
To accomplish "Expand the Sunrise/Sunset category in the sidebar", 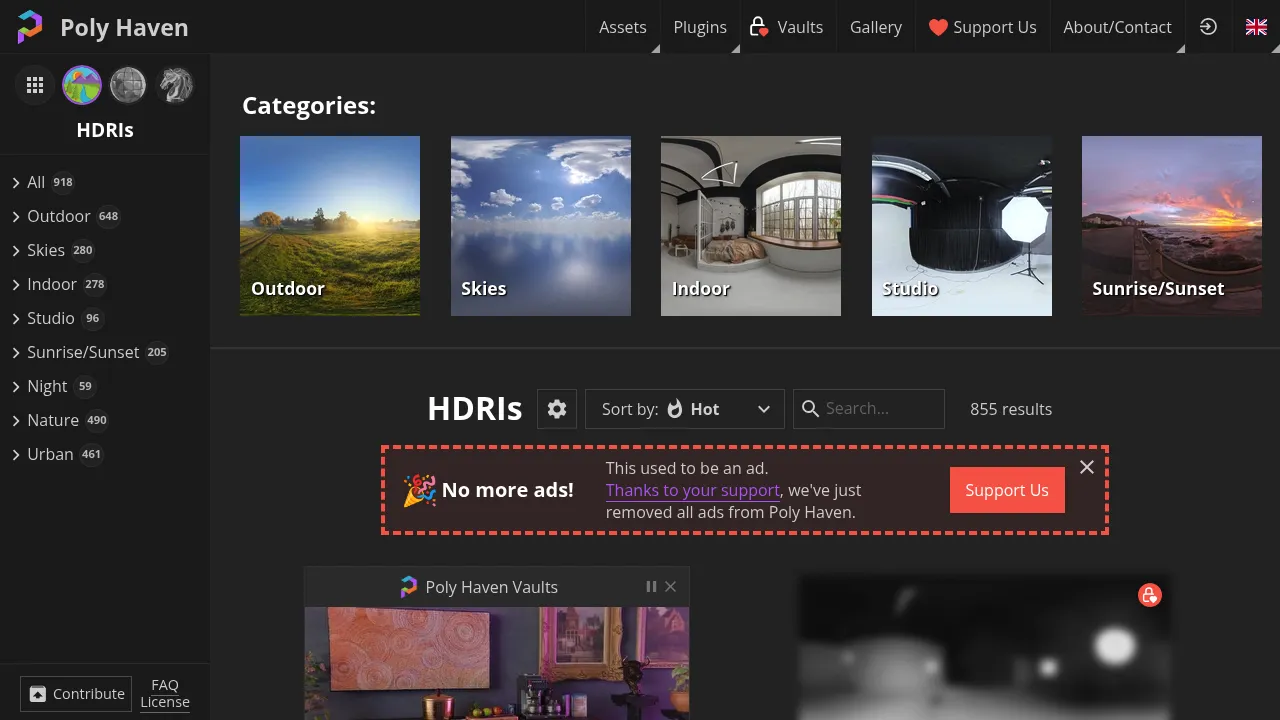I will 16,352.
